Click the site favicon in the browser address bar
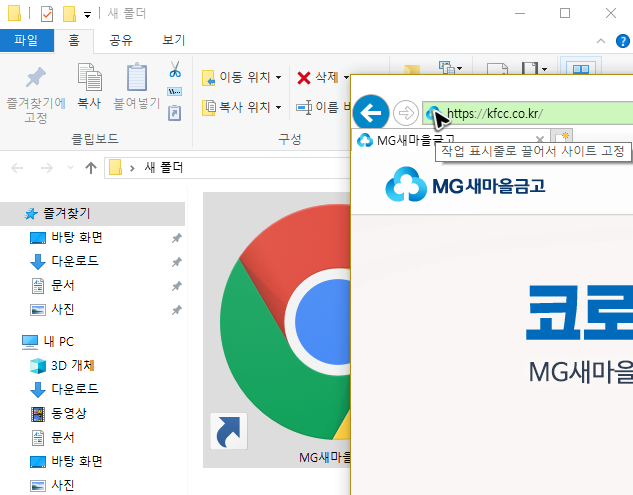Image resolution: width=633 pixels, height=495 pixels. pyautogui.click(x=433, y=113)
